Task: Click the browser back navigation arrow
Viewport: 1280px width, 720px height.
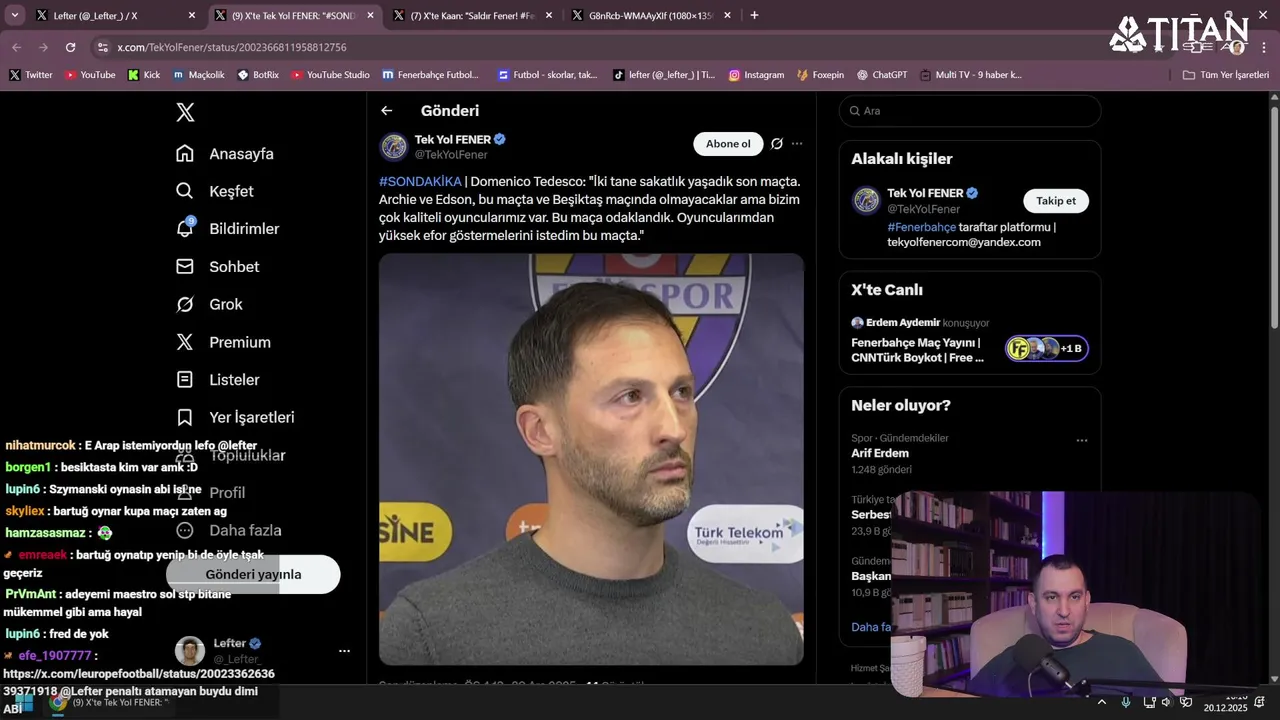Action: [x=16, y=47]
